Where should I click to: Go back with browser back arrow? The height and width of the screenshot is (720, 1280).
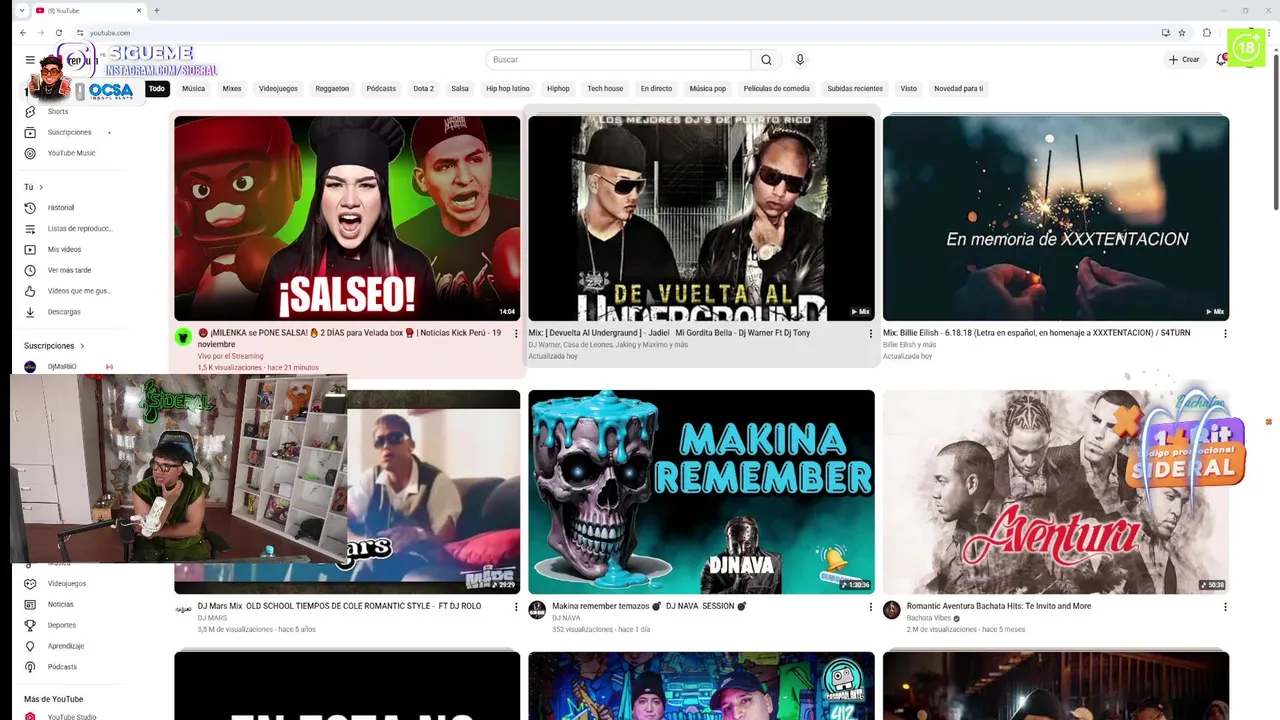23,33
